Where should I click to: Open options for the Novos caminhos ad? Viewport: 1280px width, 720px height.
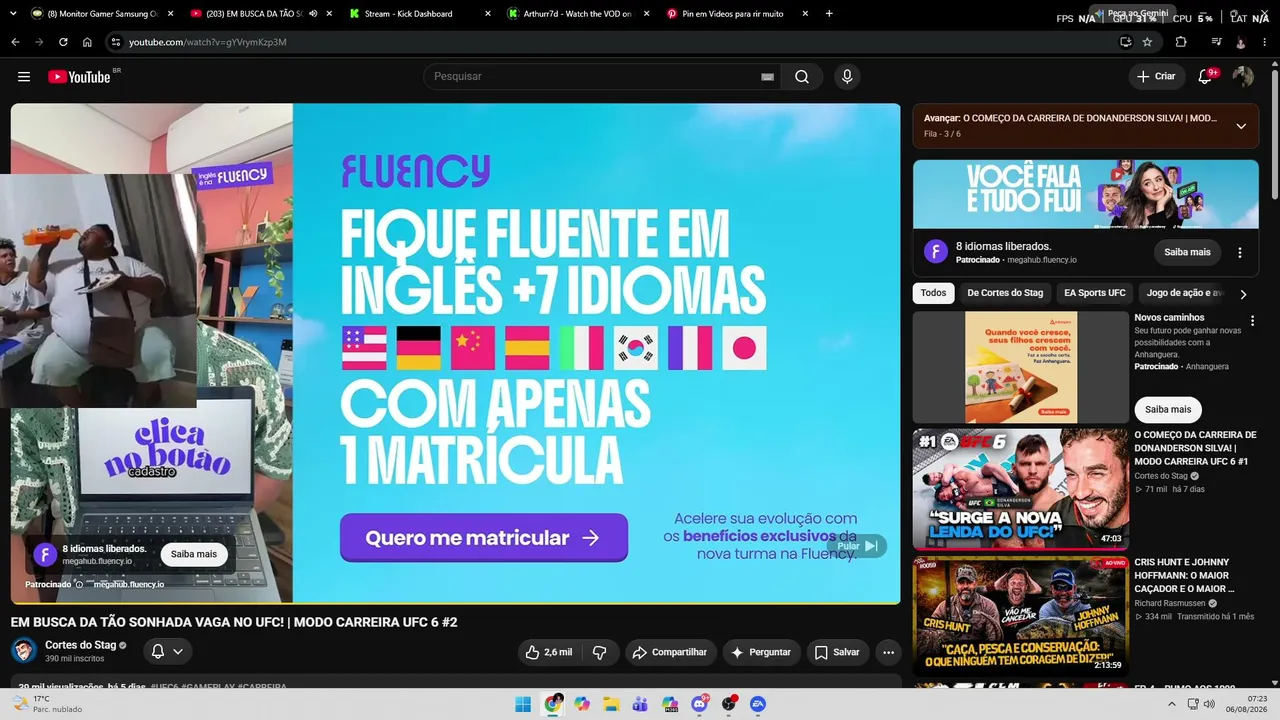coord(1252,321)
